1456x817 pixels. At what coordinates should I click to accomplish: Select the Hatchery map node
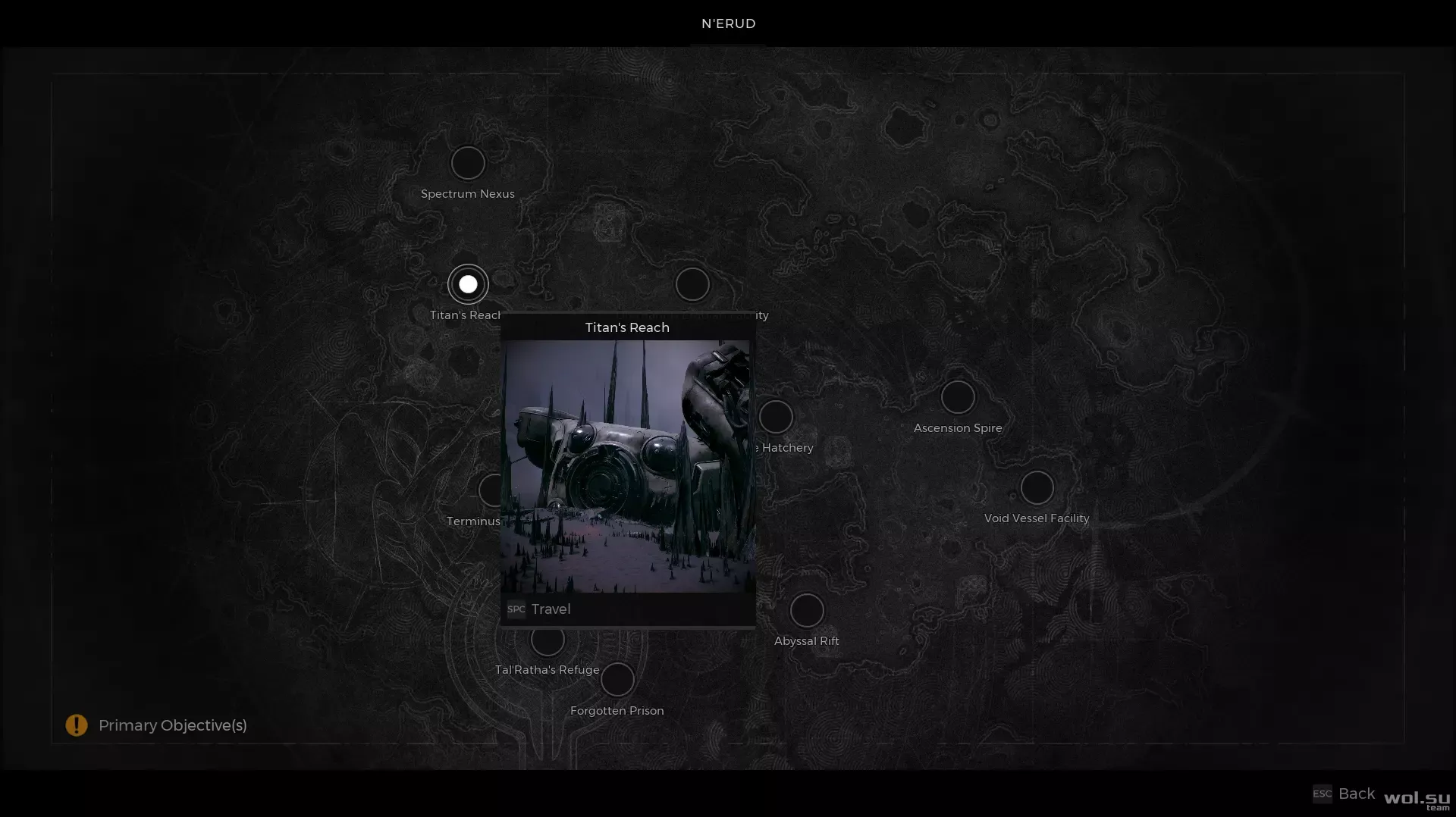(776, 417)
